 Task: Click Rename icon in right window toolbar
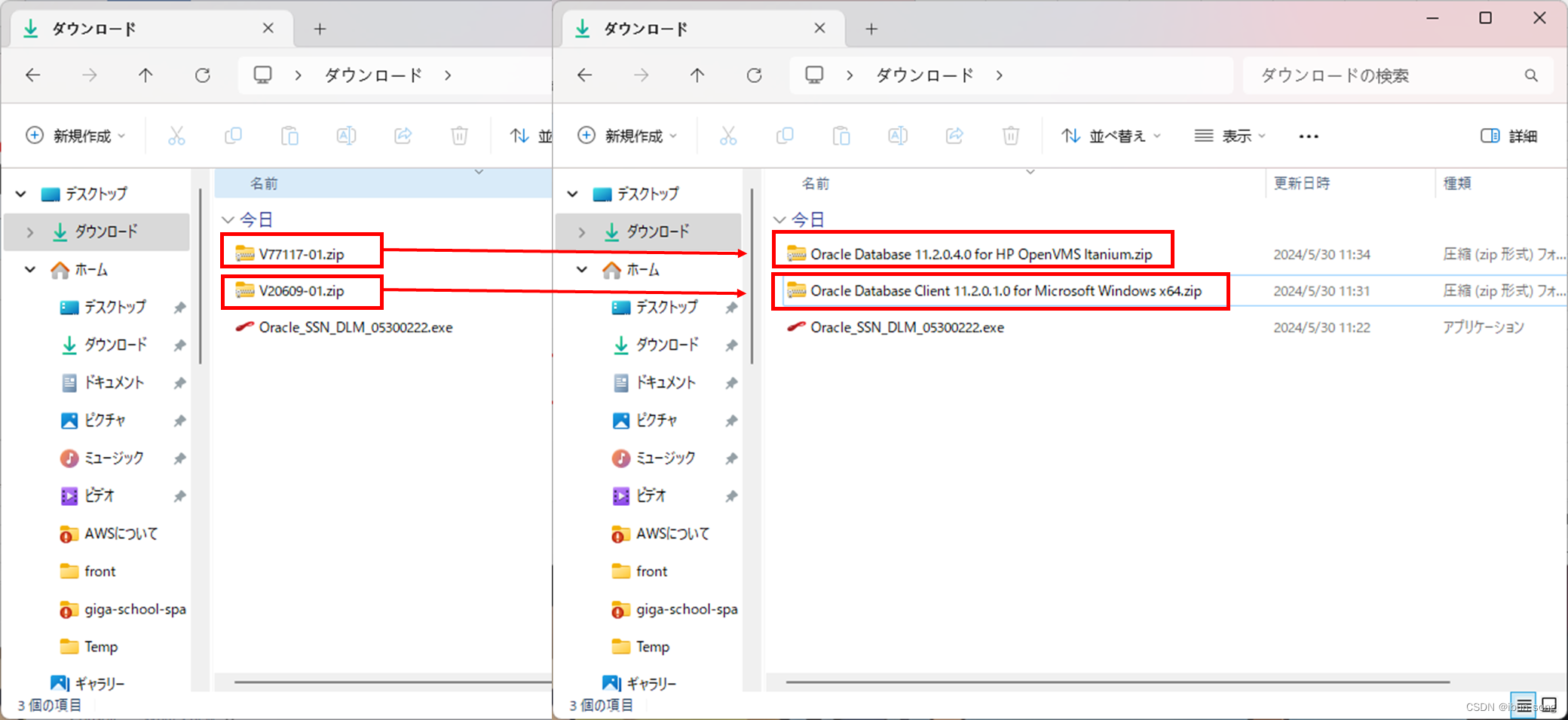click(898, 136)
